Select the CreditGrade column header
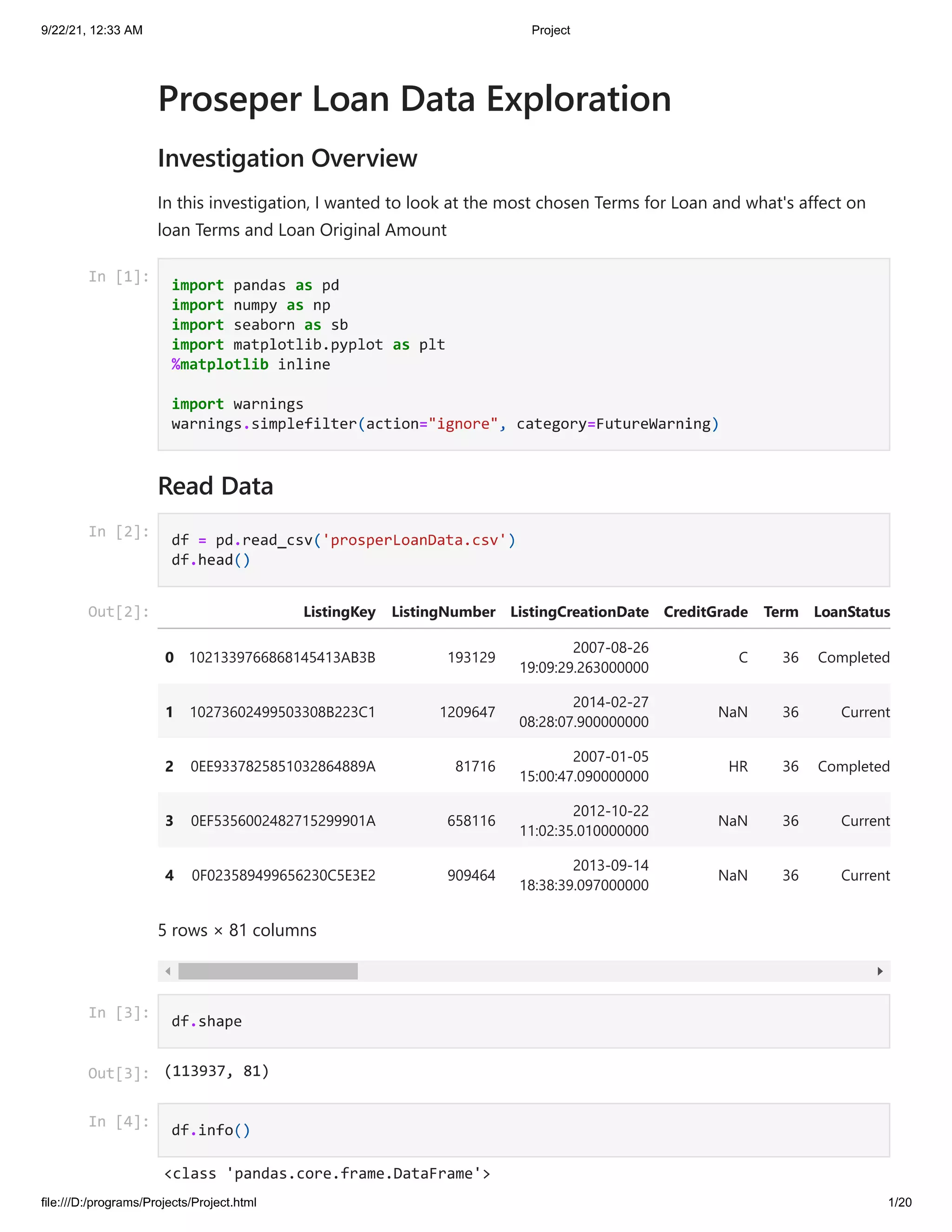This screenshot has width=952, height=1232. point(706,612)
